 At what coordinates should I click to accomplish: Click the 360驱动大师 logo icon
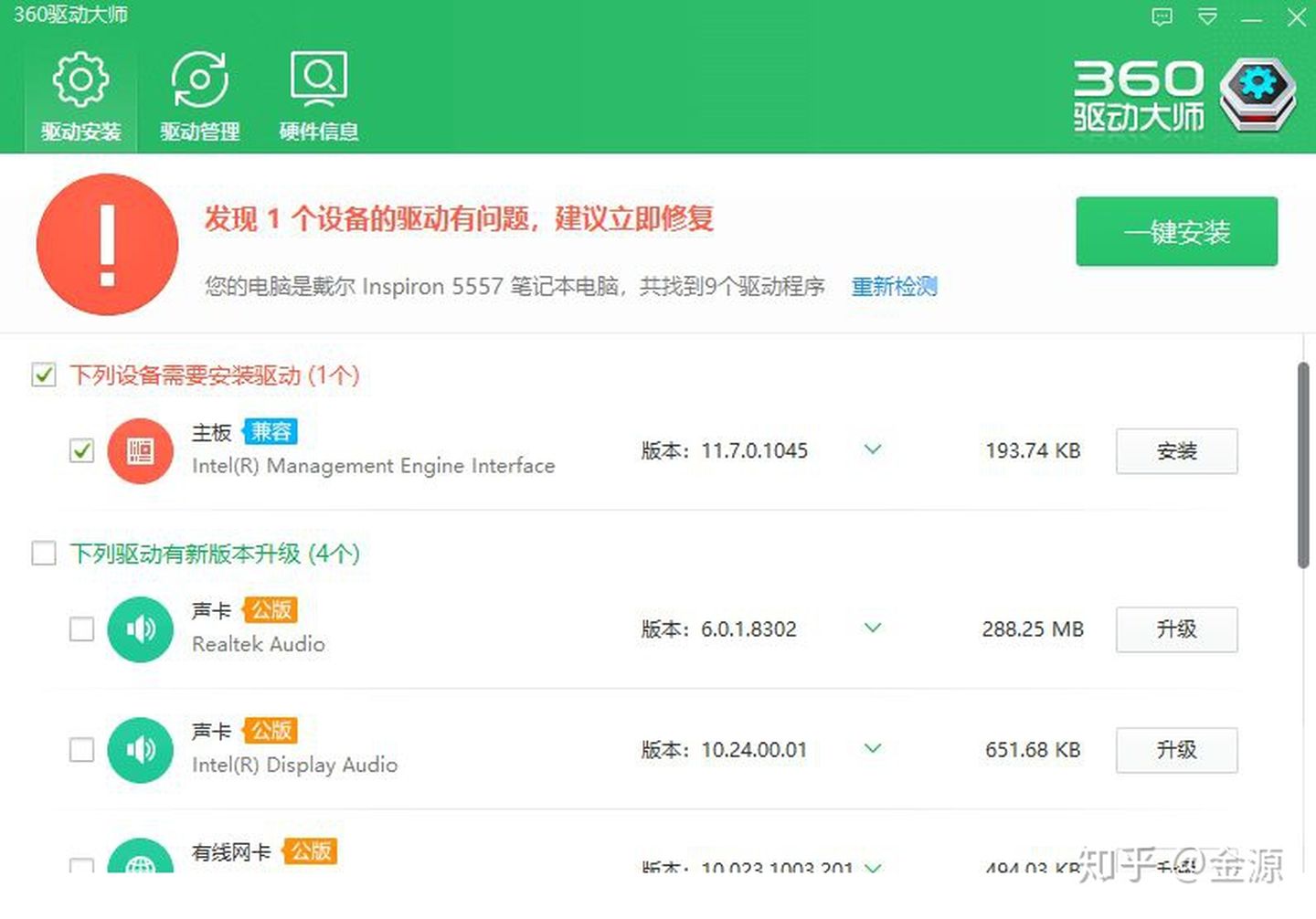(x=1259, y=94)
